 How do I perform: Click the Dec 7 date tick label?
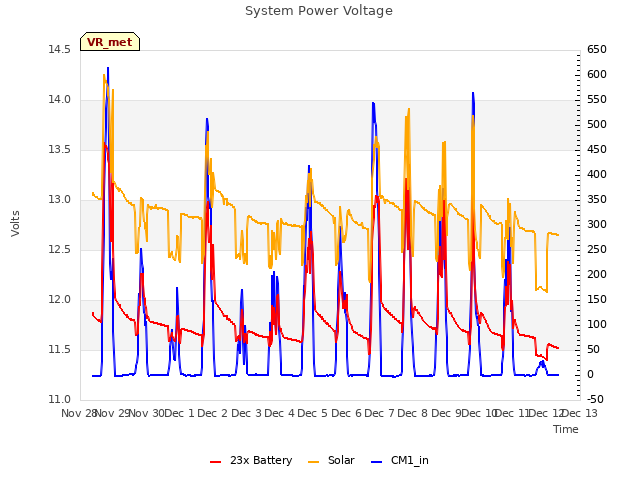[x=380, y=413]
